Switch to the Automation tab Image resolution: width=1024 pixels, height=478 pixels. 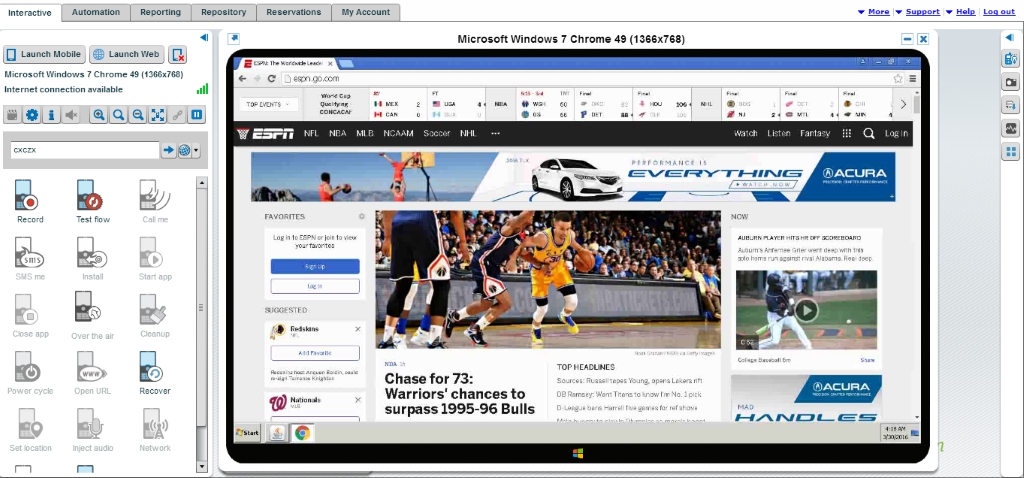click(96, 12)
